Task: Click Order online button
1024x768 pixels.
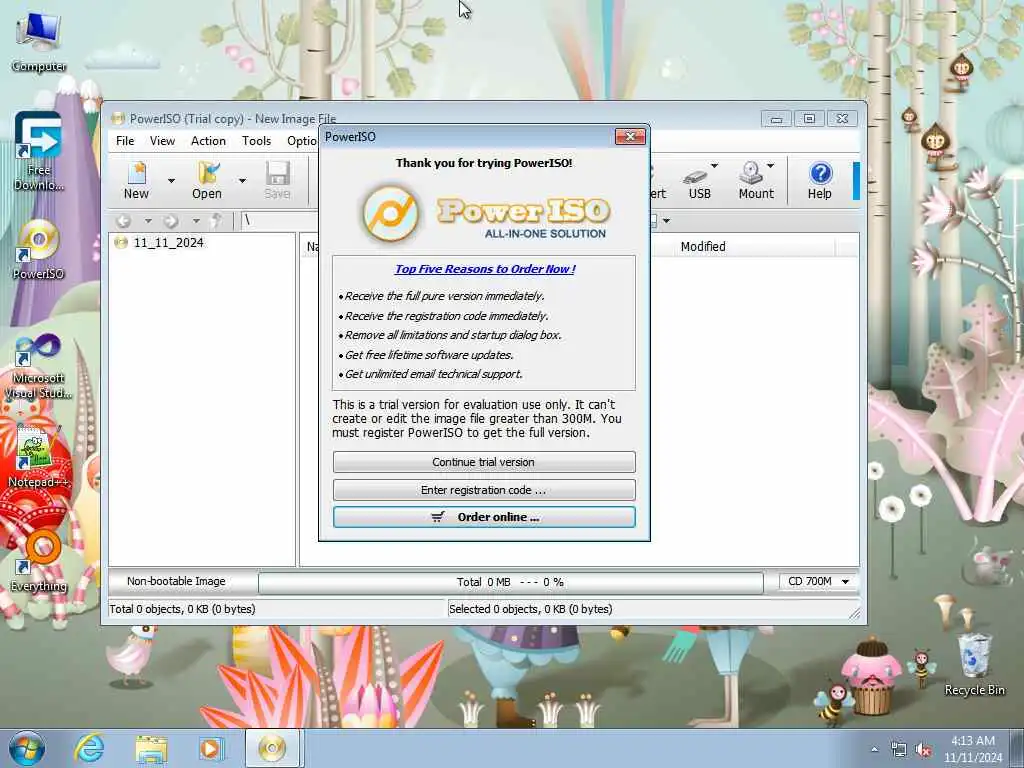Action: 484,517
